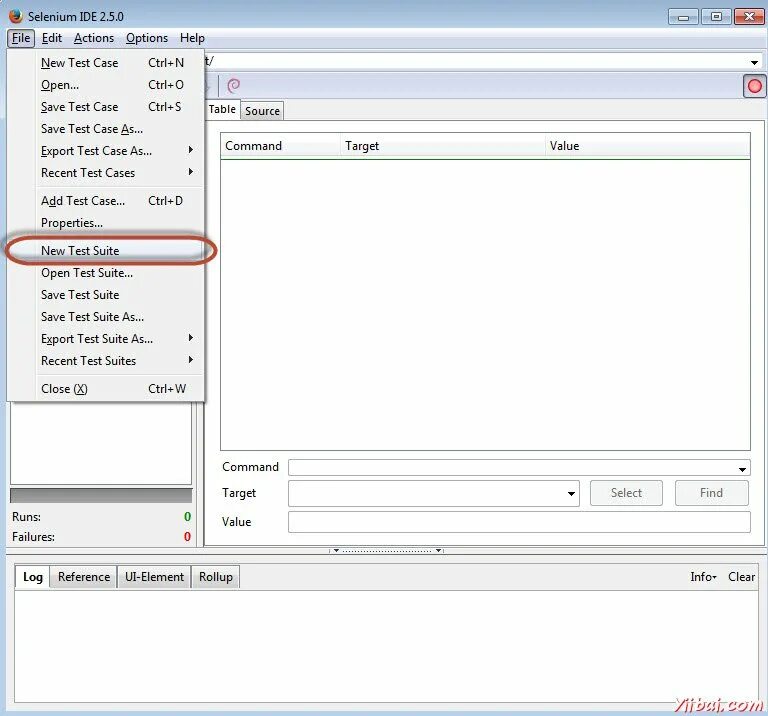The image size is (768, 716).
Task: Click the spiral rollup rules icon
Action: pos(234,86)
